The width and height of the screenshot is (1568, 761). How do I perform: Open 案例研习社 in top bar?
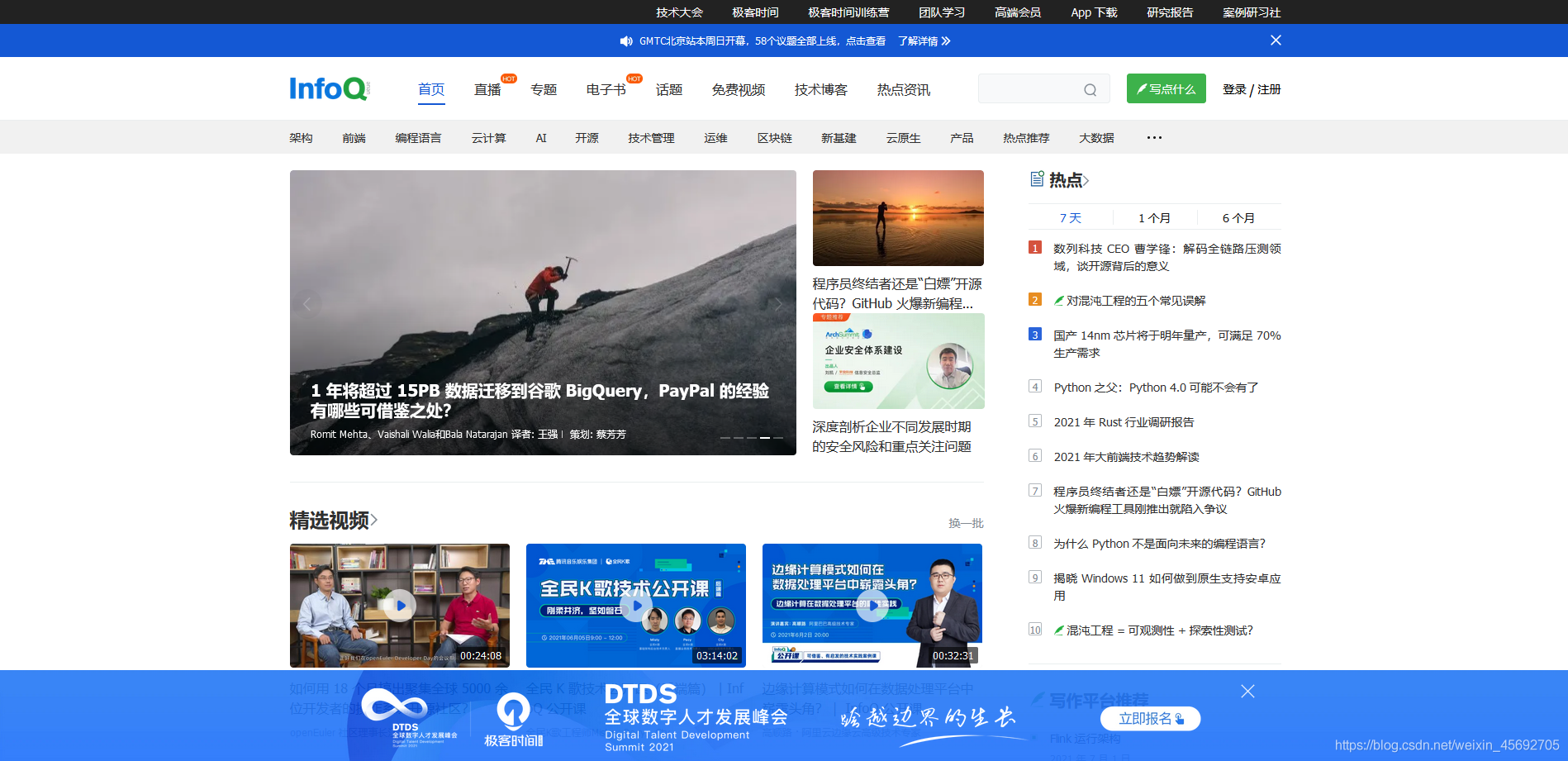pos(1252,12)
